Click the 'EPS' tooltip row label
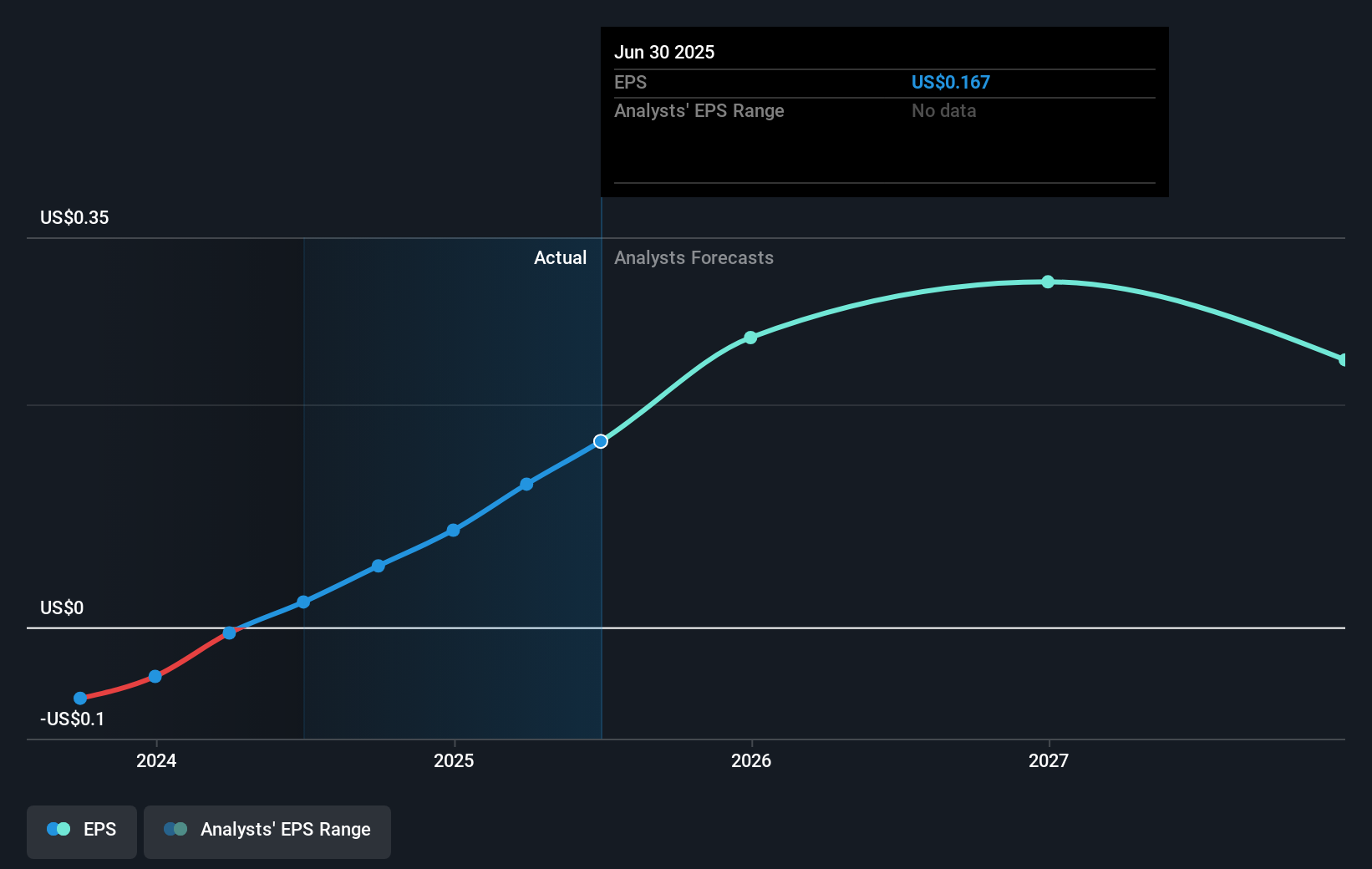Viewport: 1372px width, 869px height. pyautogui.click(x=631, y=82)
